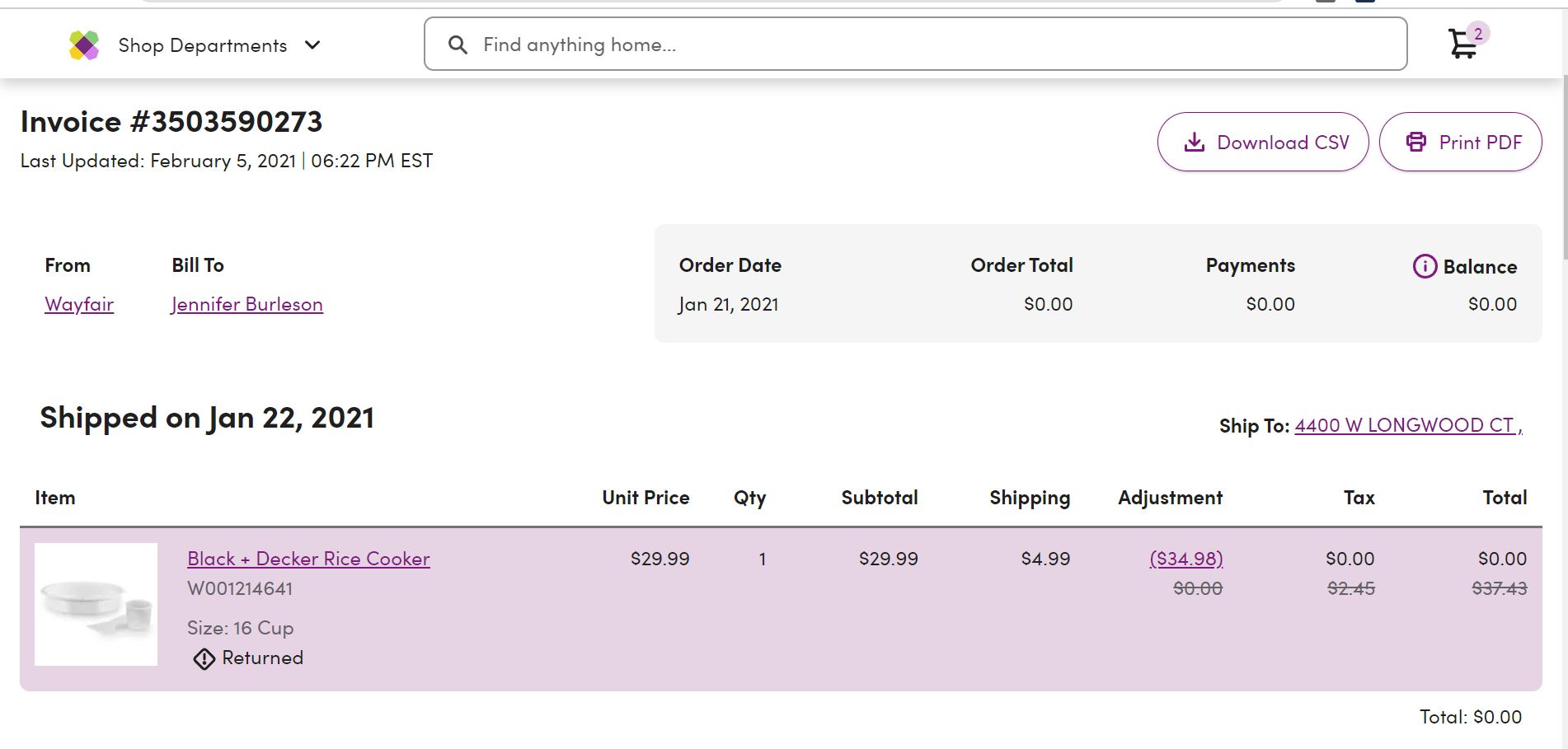Viewport: 1568px width, 749px height.
Task: Click the cart item count badge
Action: tap(1478, 34)
